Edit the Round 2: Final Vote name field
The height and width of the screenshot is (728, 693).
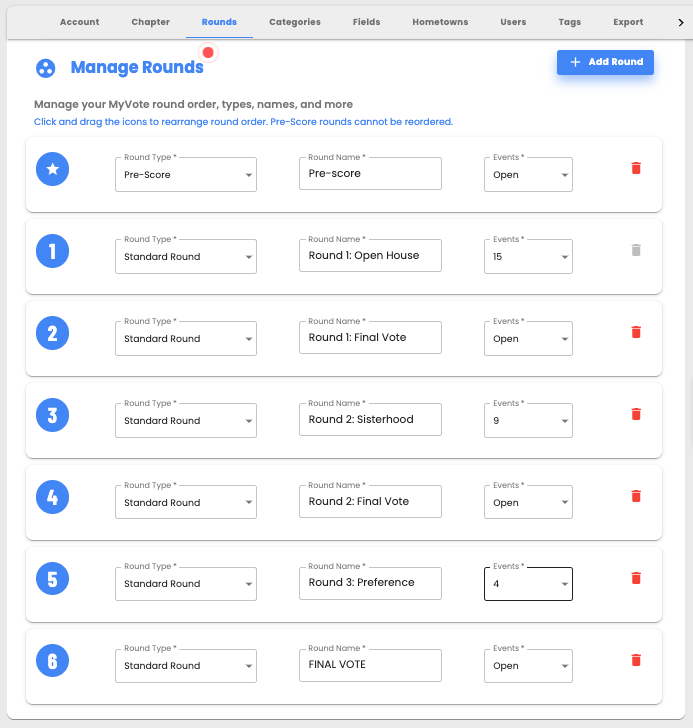pyautogui.click(x=370, y=501)
